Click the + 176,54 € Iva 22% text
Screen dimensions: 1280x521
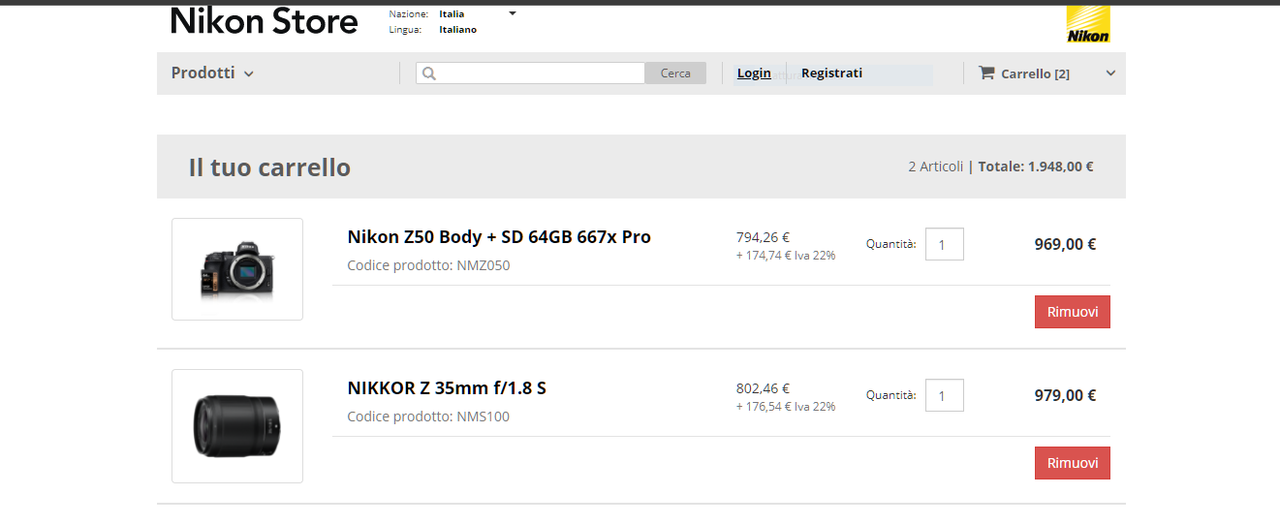(786, 407)
